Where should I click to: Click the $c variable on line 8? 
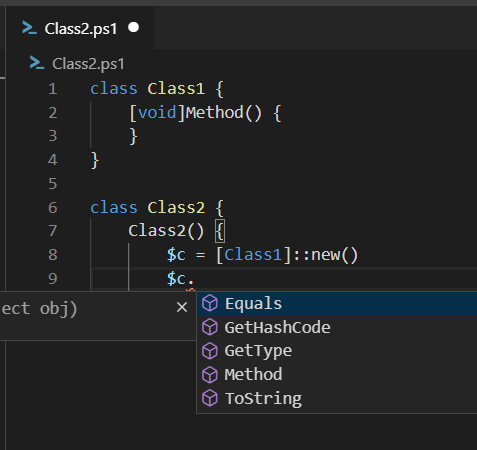coord(176,255)
